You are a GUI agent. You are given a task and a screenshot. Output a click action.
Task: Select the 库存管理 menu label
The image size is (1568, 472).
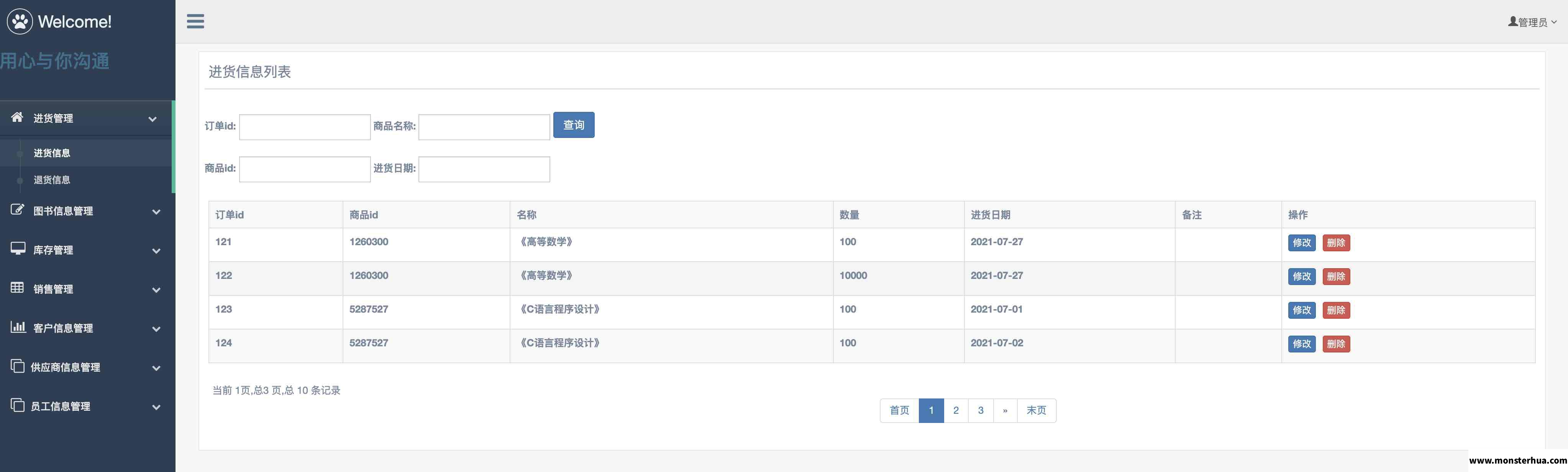pos(53,250)
